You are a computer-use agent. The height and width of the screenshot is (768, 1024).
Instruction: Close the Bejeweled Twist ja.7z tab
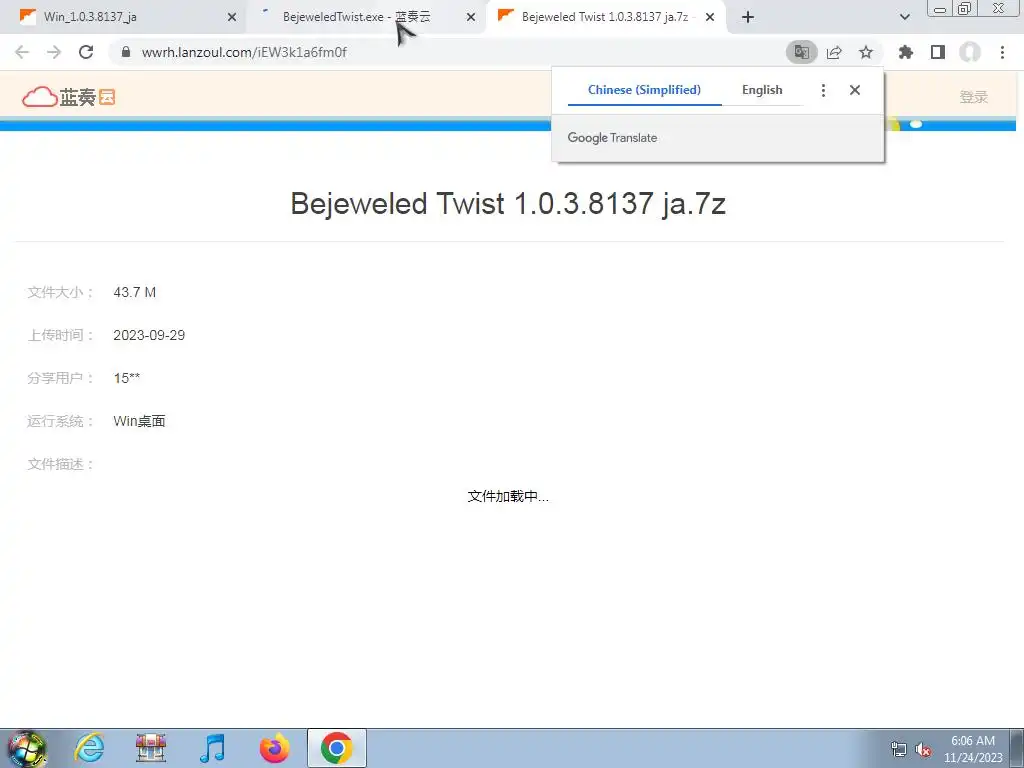tap(710, 17)
